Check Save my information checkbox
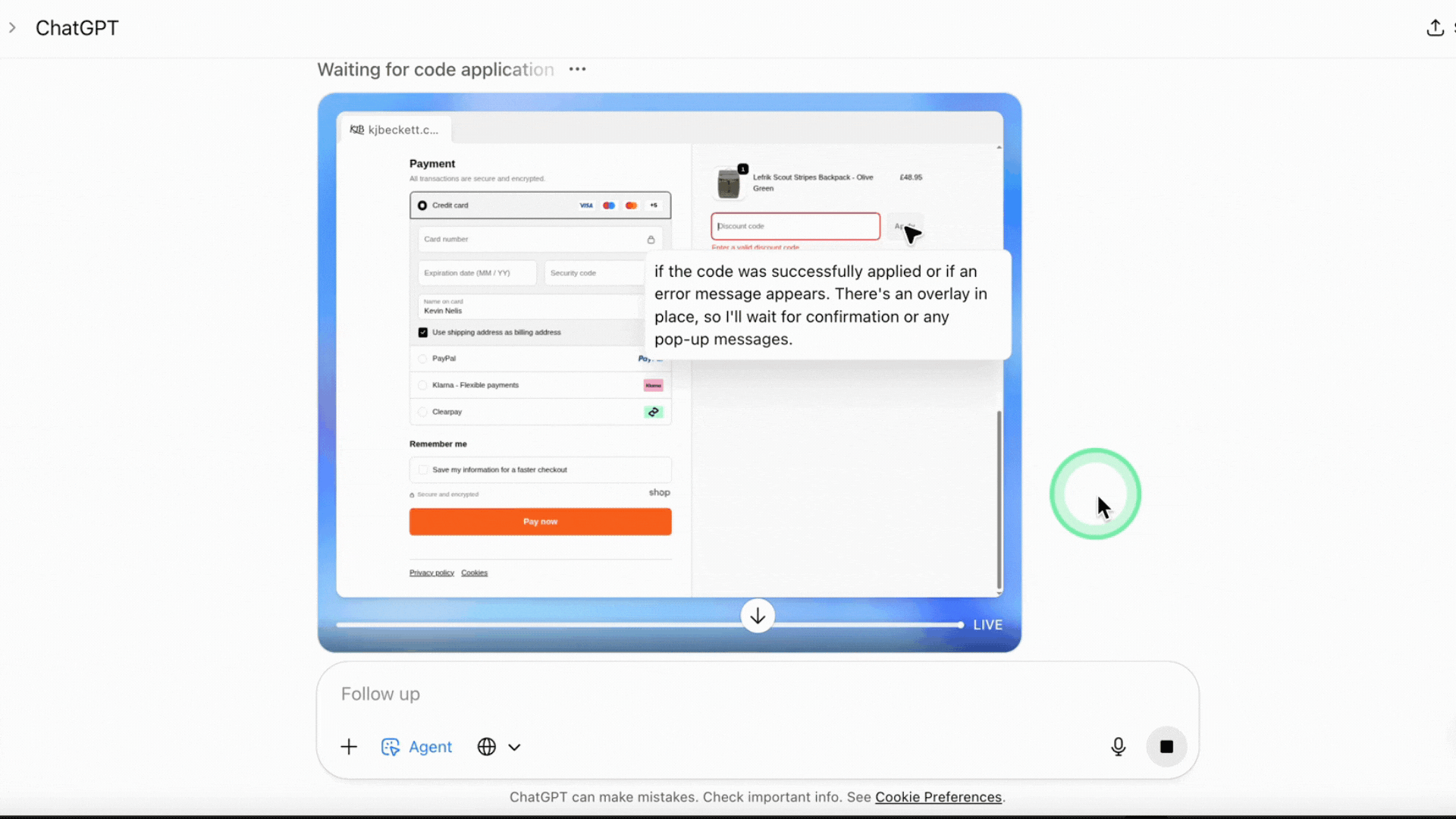The image size is (1456, 819). 423,470
